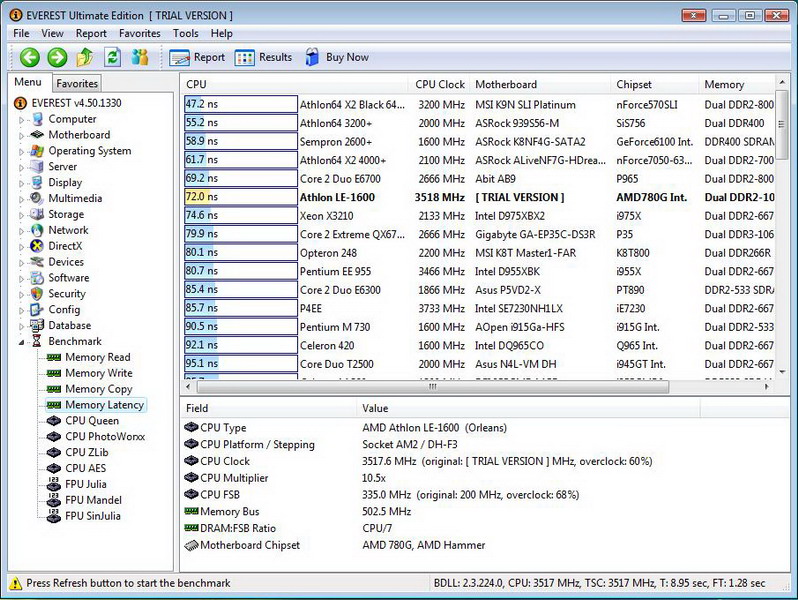Expand the Computer tree node
Viewport: 798px width, 600px height.
[x=22, y=120]
